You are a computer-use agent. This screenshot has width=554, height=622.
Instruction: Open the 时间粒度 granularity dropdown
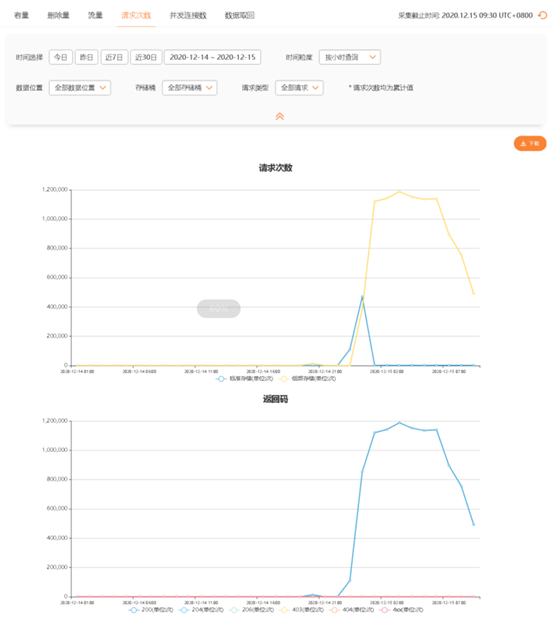(350, 57)
